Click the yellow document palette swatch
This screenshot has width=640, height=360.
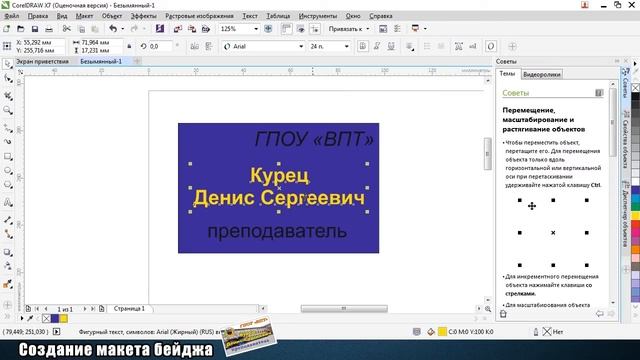64,318
